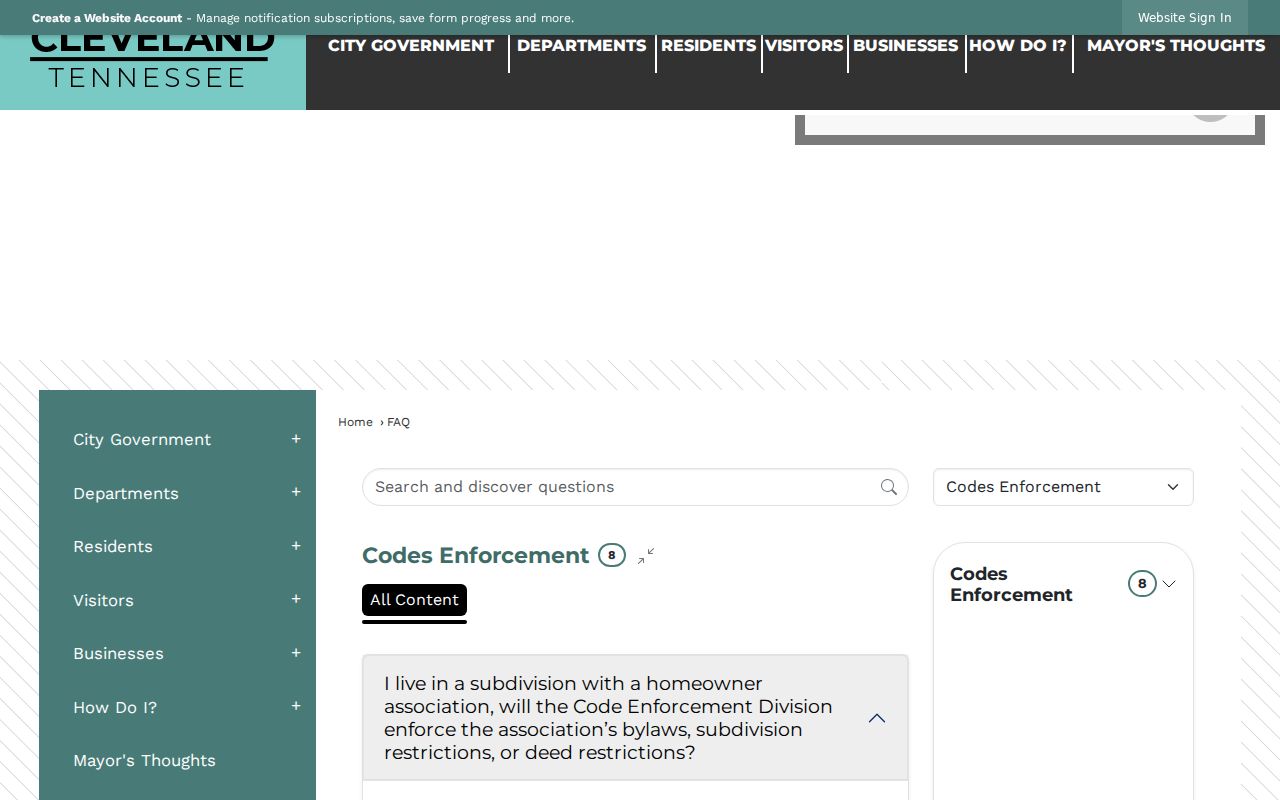This screenshot has width=1280, height=800.
Task: Go to Home breadcrumb link
Action: (355, 422)
